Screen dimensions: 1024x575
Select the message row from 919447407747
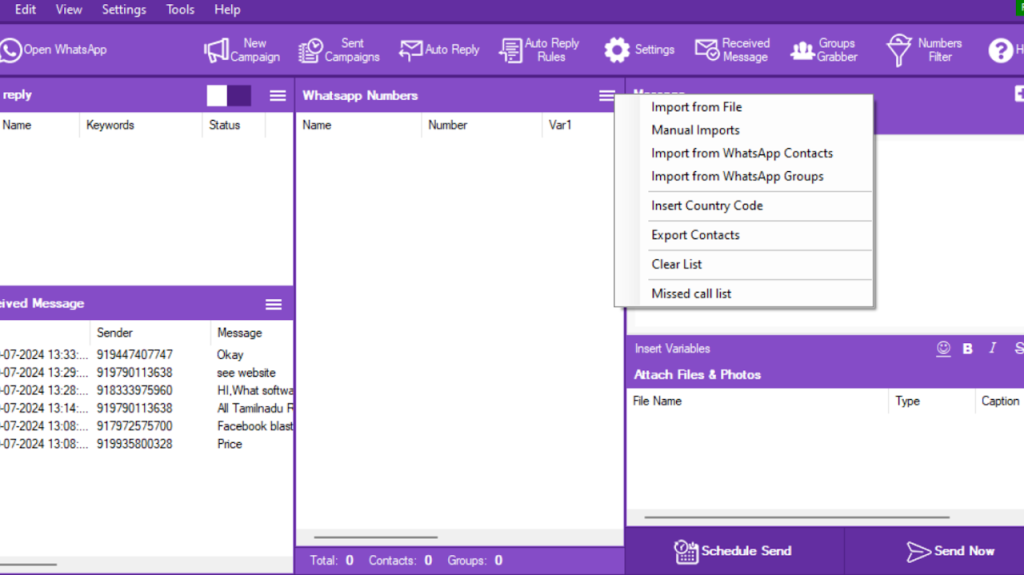147,355
